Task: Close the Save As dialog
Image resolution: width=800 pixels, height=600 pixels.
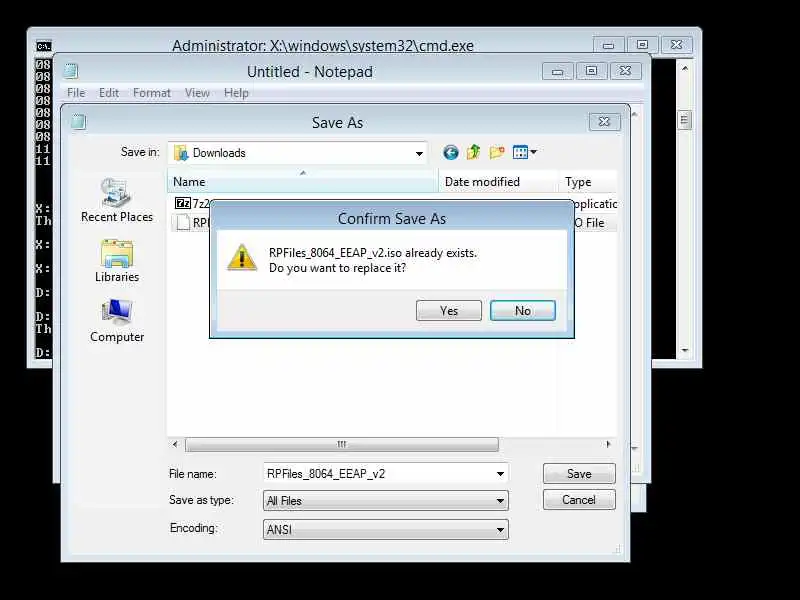Action: 604,122
